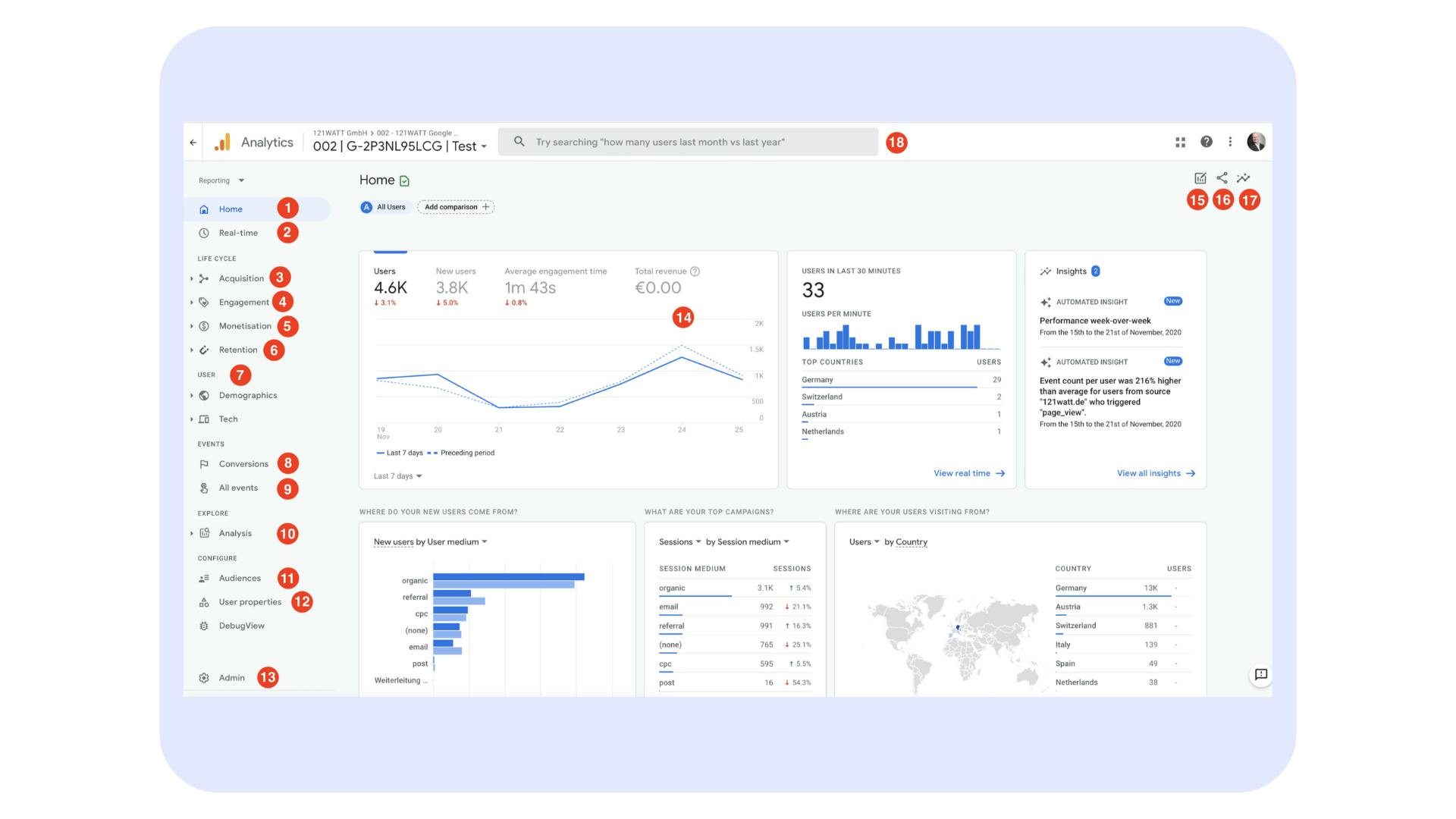
Task: Click the user profile avatar
Action: point(1257,142)
